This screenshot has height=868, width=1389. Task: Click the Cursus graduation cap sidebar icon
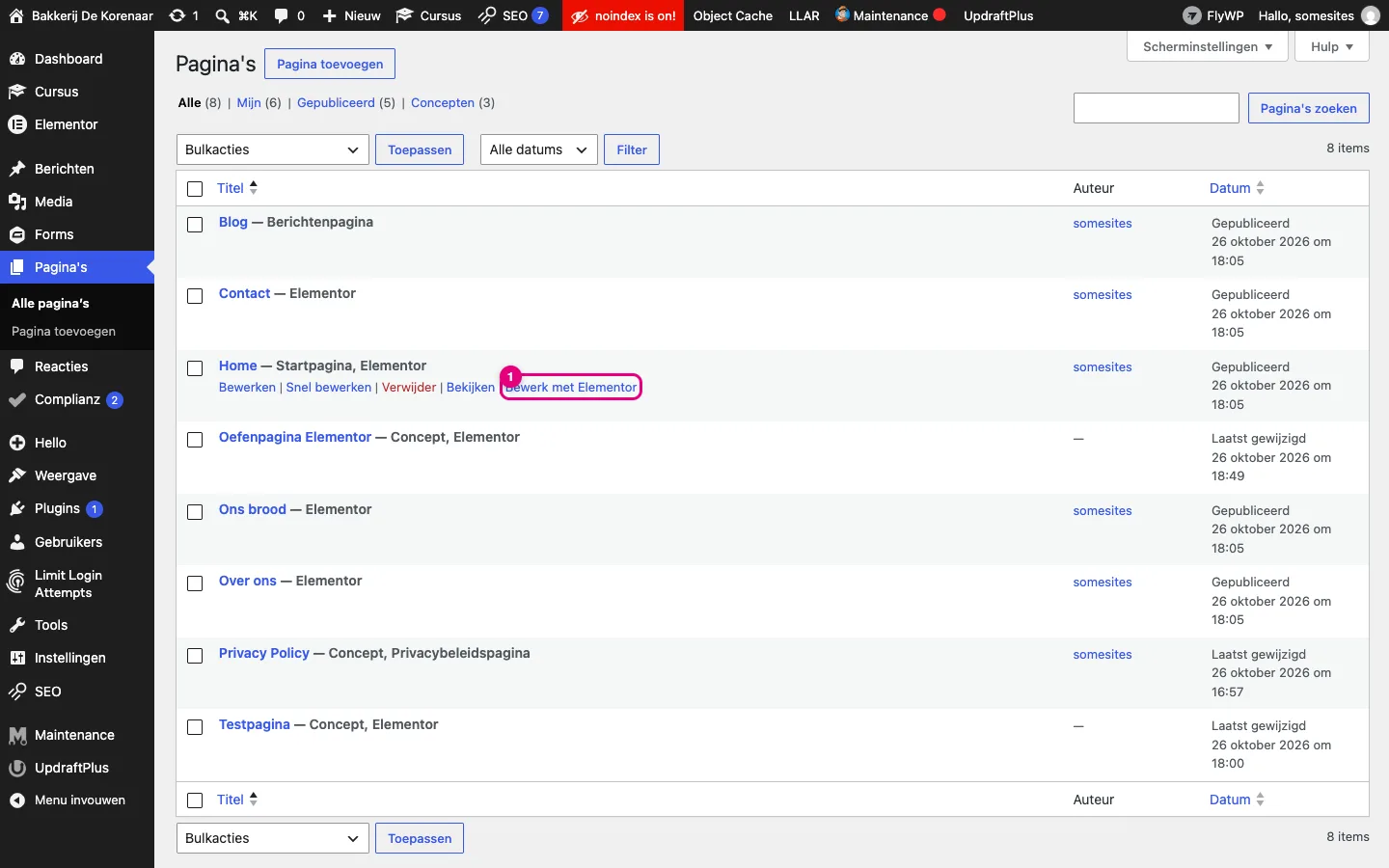tap(16, 92)
